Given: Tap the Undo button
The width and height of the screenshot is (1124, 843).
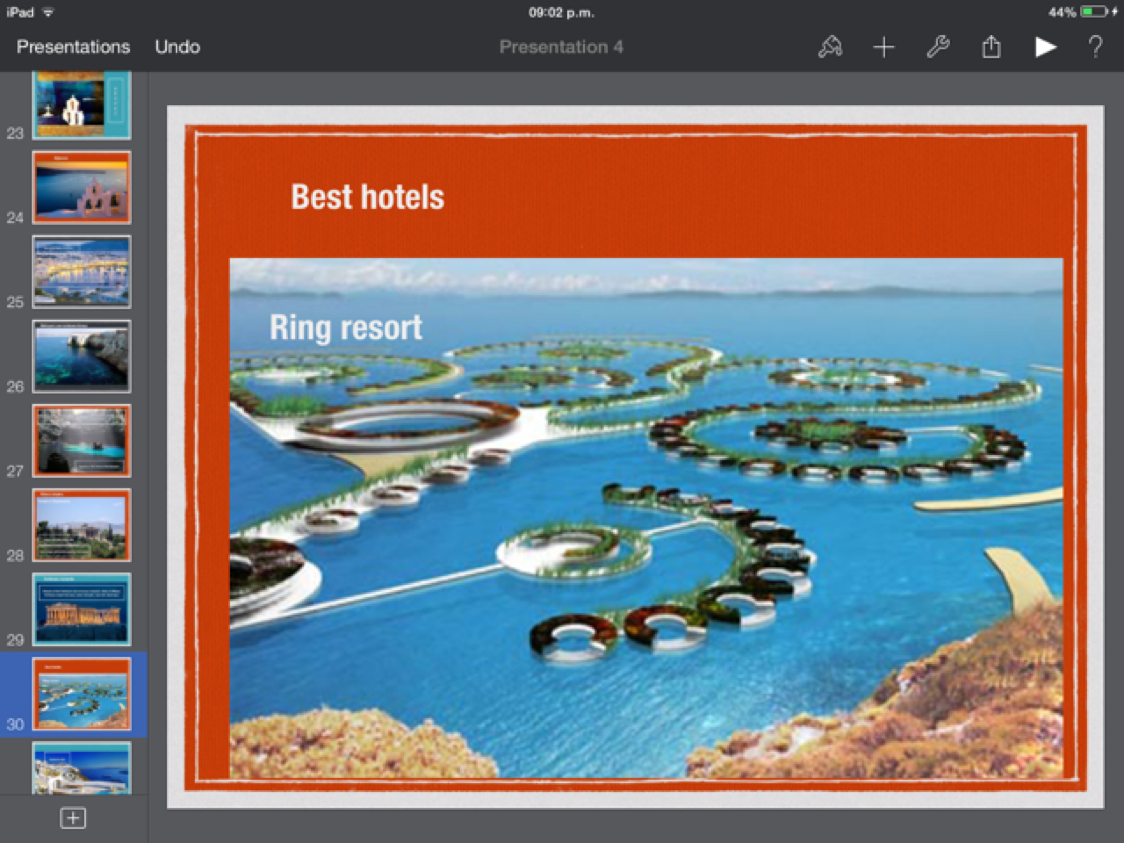Looking at the screenshot, I should click(x=177, y=47).
